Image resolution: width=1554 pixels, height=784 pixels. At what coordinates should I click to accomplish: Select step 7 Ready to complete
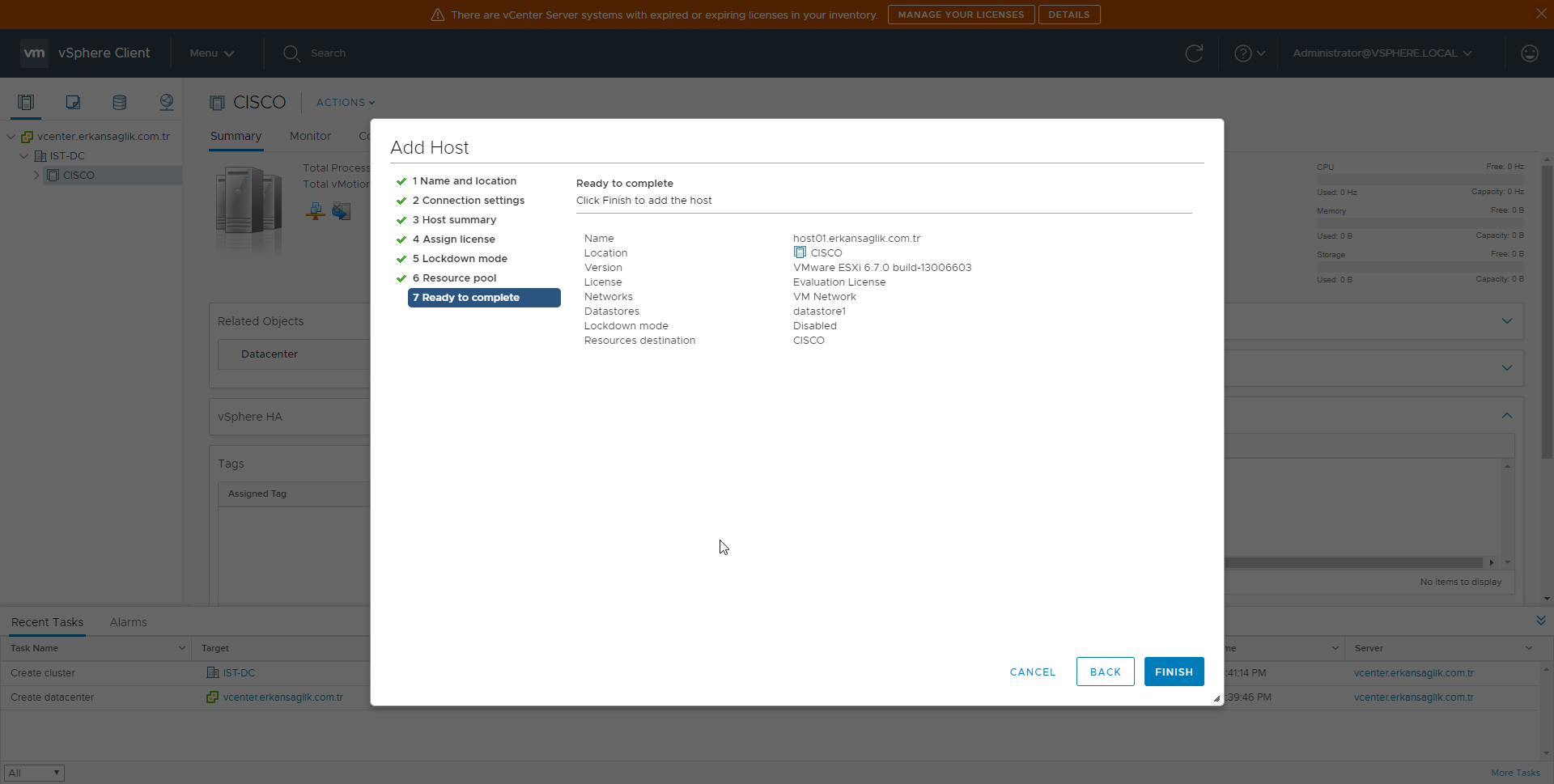(484, 298)
